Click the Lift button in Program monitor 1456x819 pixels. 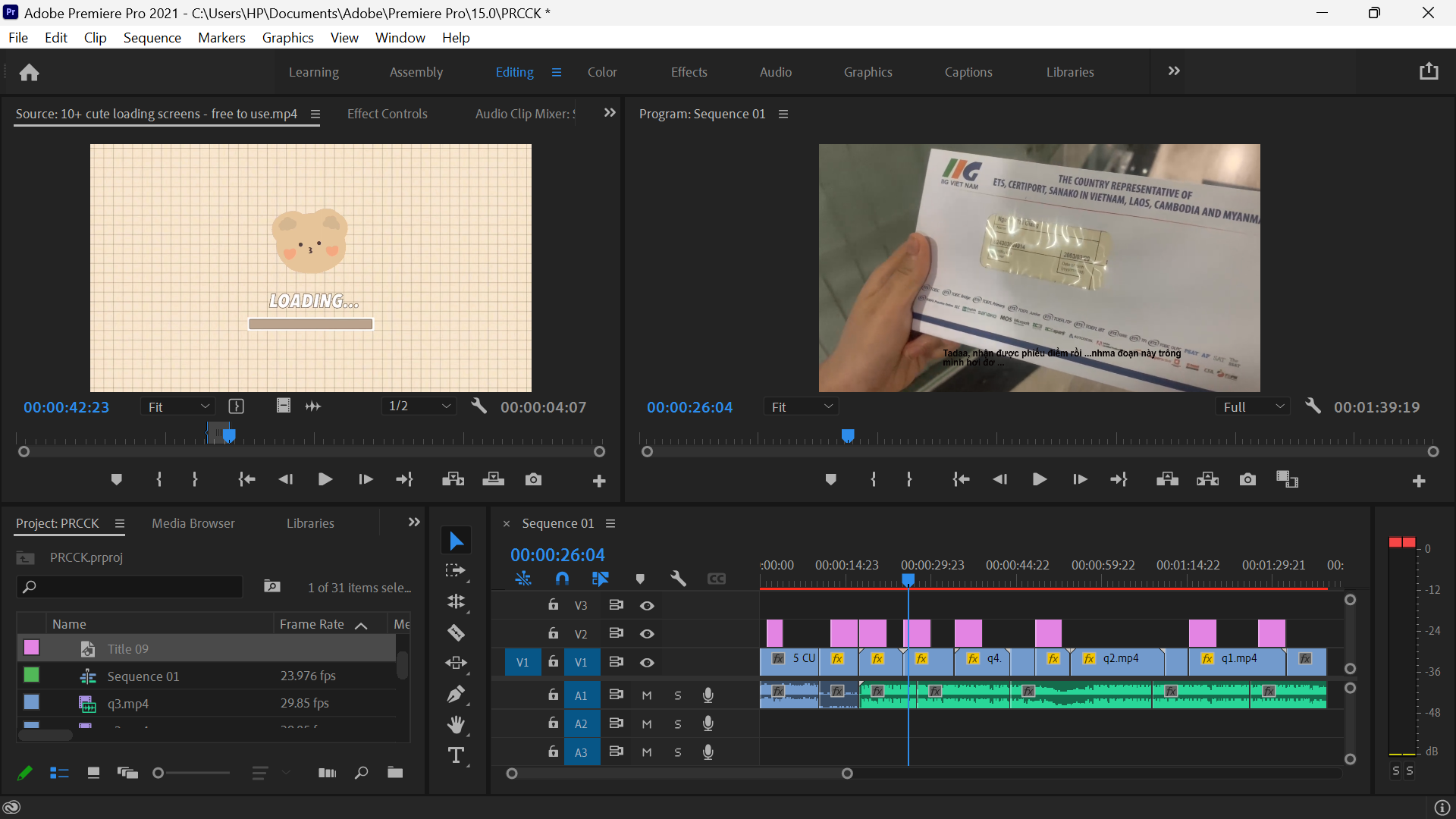1167,479
